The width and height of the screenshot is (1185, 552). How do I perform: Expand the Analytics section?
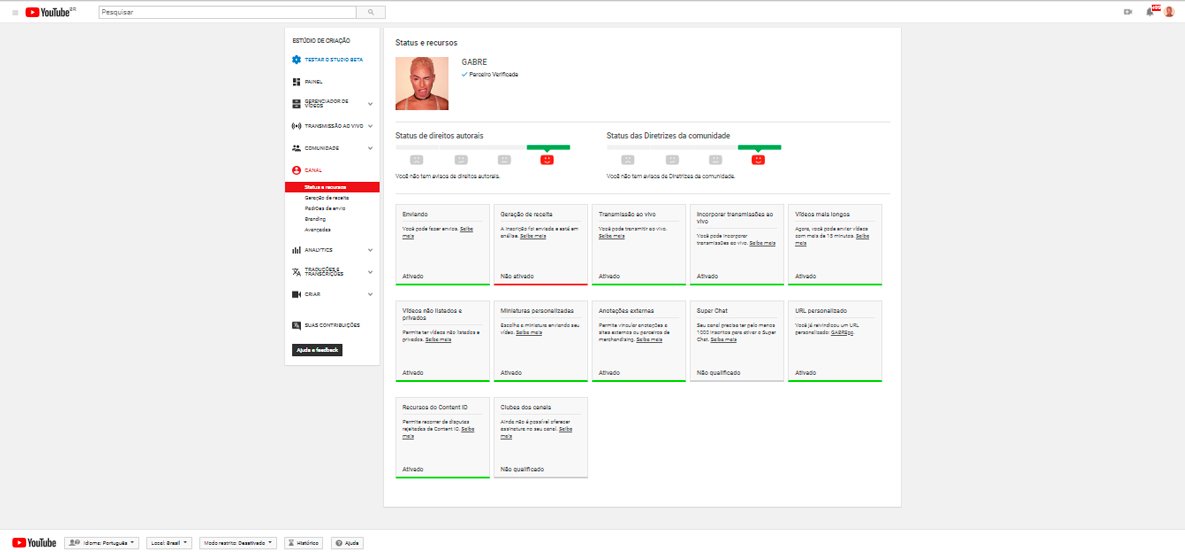[370, 250]
